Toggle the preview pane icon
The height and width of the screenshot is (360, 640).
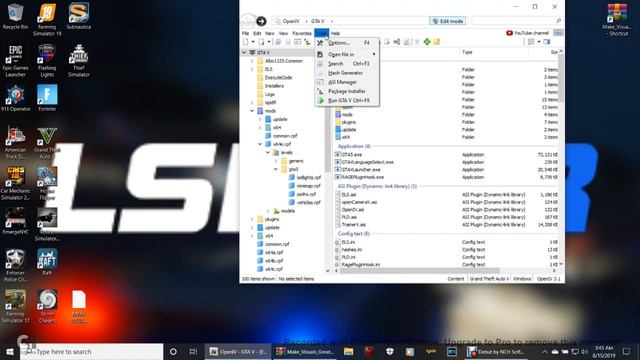(x=547, y=42)
